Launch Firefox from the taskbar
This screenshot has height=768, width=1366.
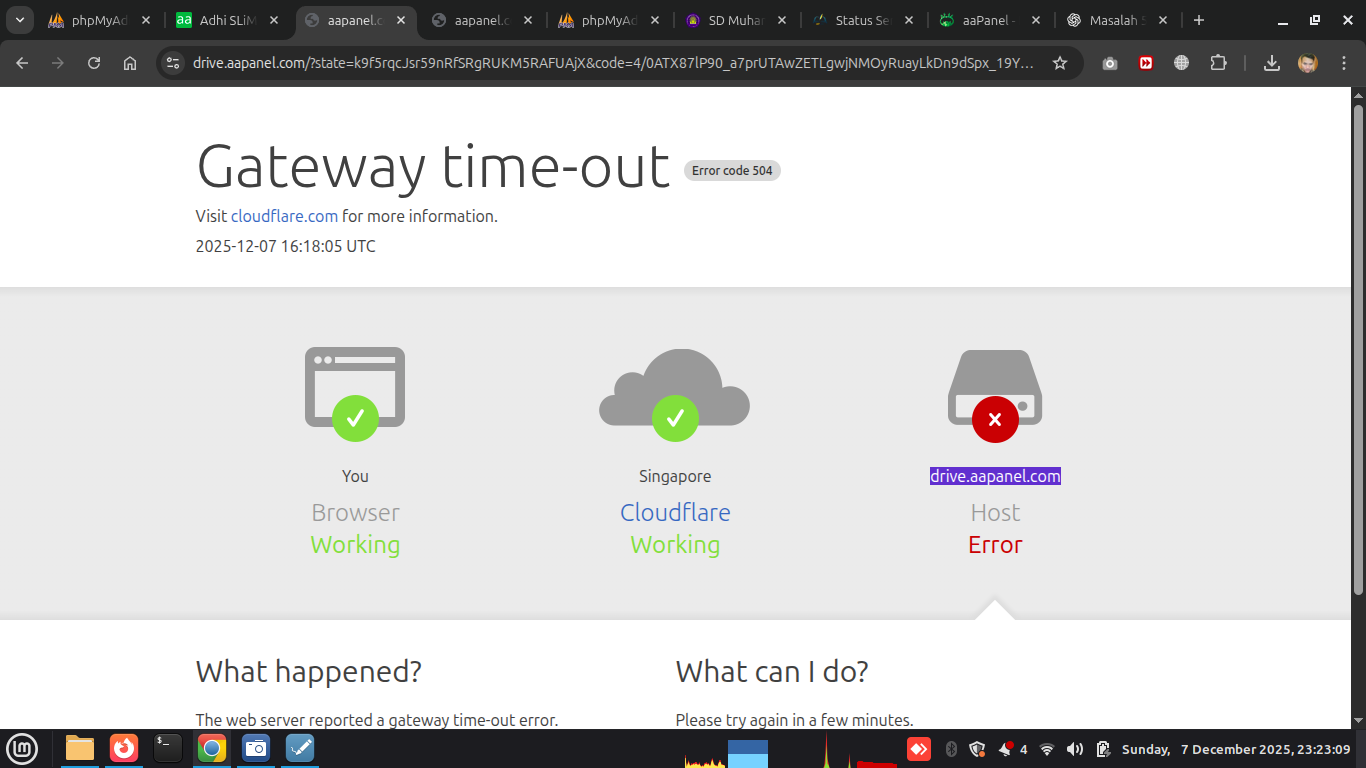(124, 748)
